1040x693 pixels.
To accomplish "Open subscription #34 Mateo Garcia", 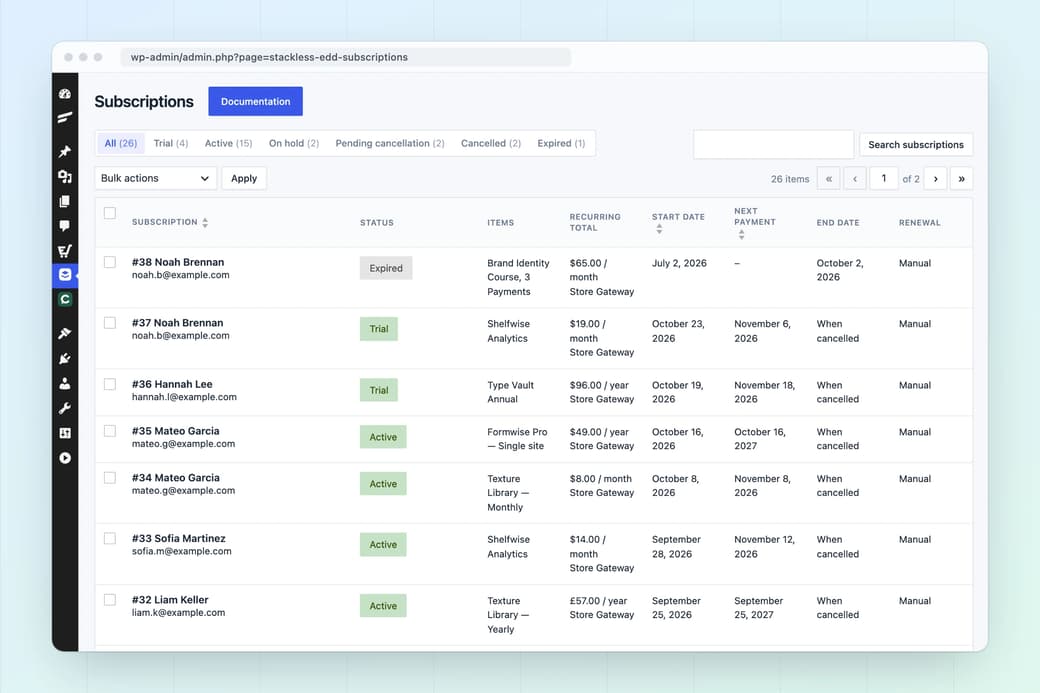I will tap(175, 477).
